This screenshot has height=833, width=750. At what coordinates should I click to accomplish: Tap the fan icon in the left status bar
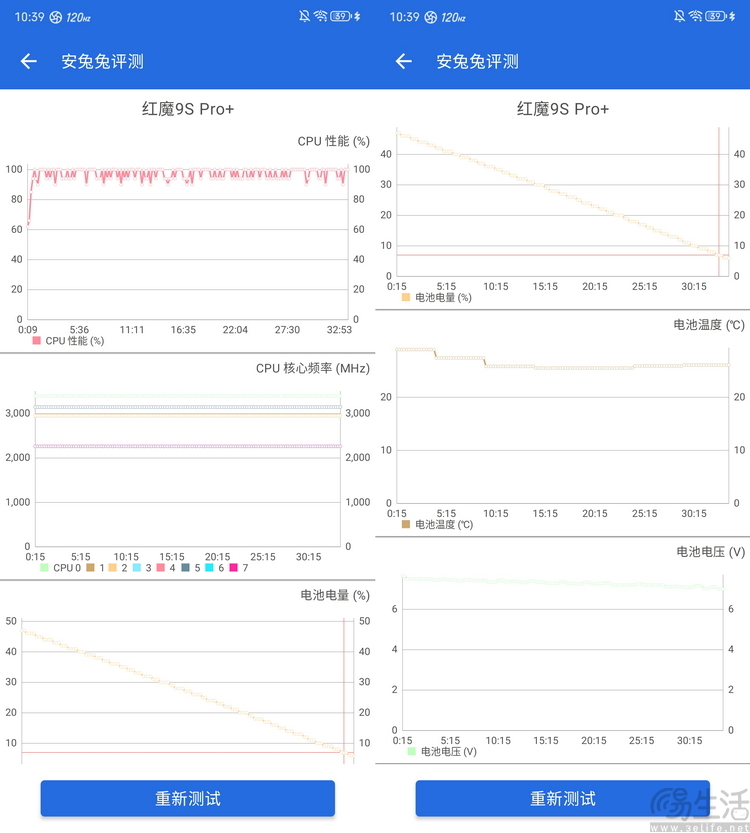click(56, 17)
